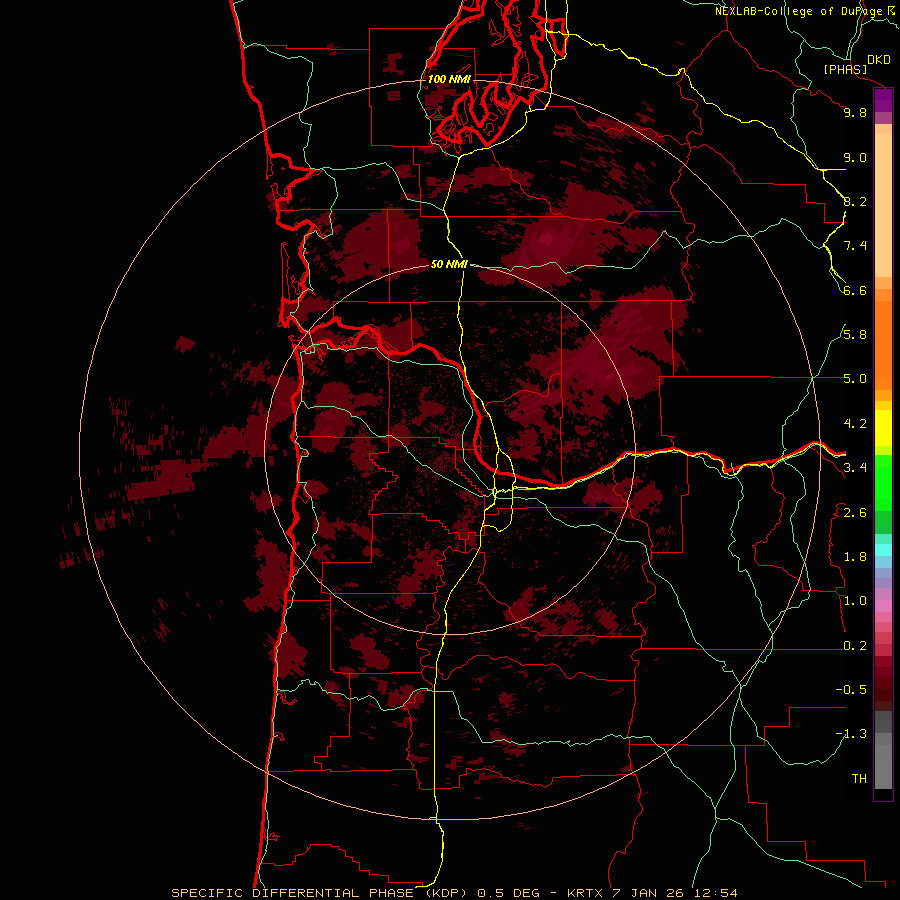The image size is (900, 900).
Task: Click the 1.8 scale value
Action: [x=855, y=557]
